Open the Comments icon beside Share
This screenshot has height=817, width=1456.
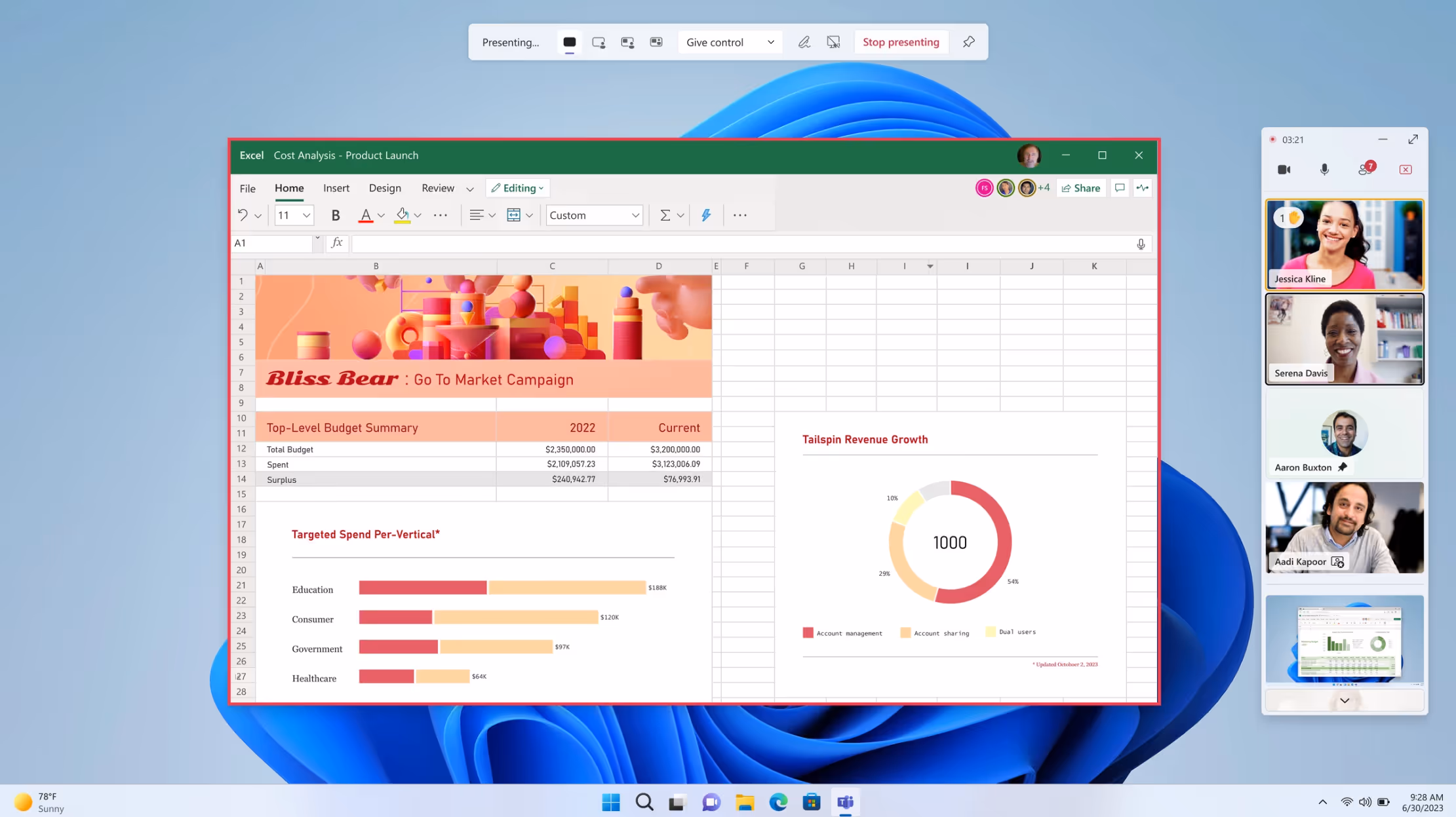coord(1120,188)
